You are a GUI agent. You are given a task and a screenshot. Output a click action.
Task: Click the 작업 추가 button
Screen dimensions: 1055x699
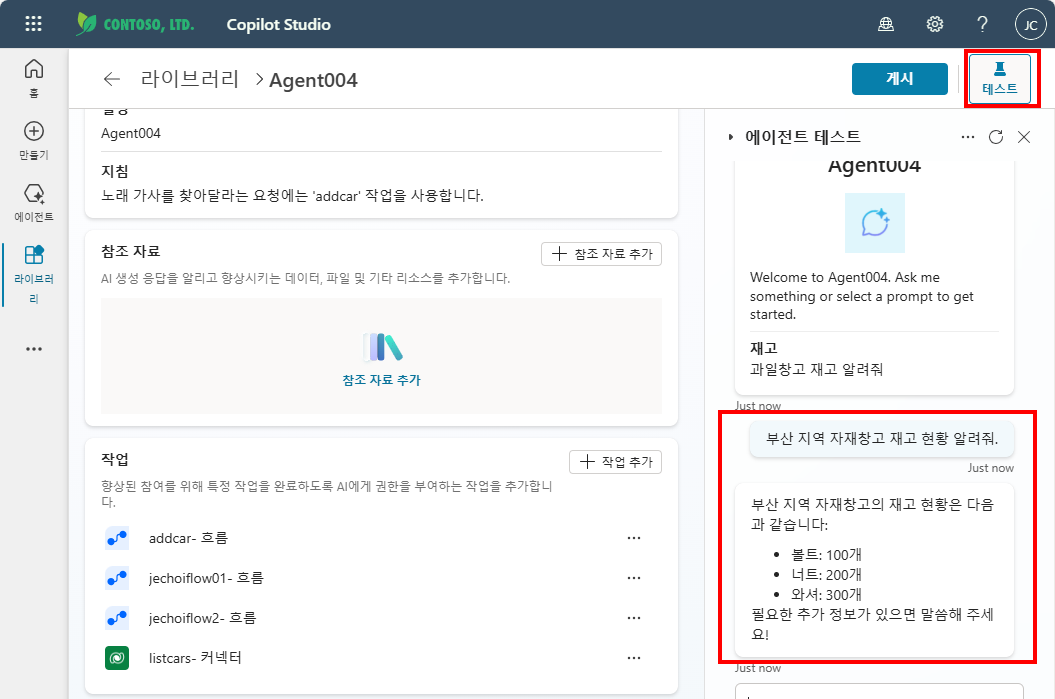click(616, 462)
